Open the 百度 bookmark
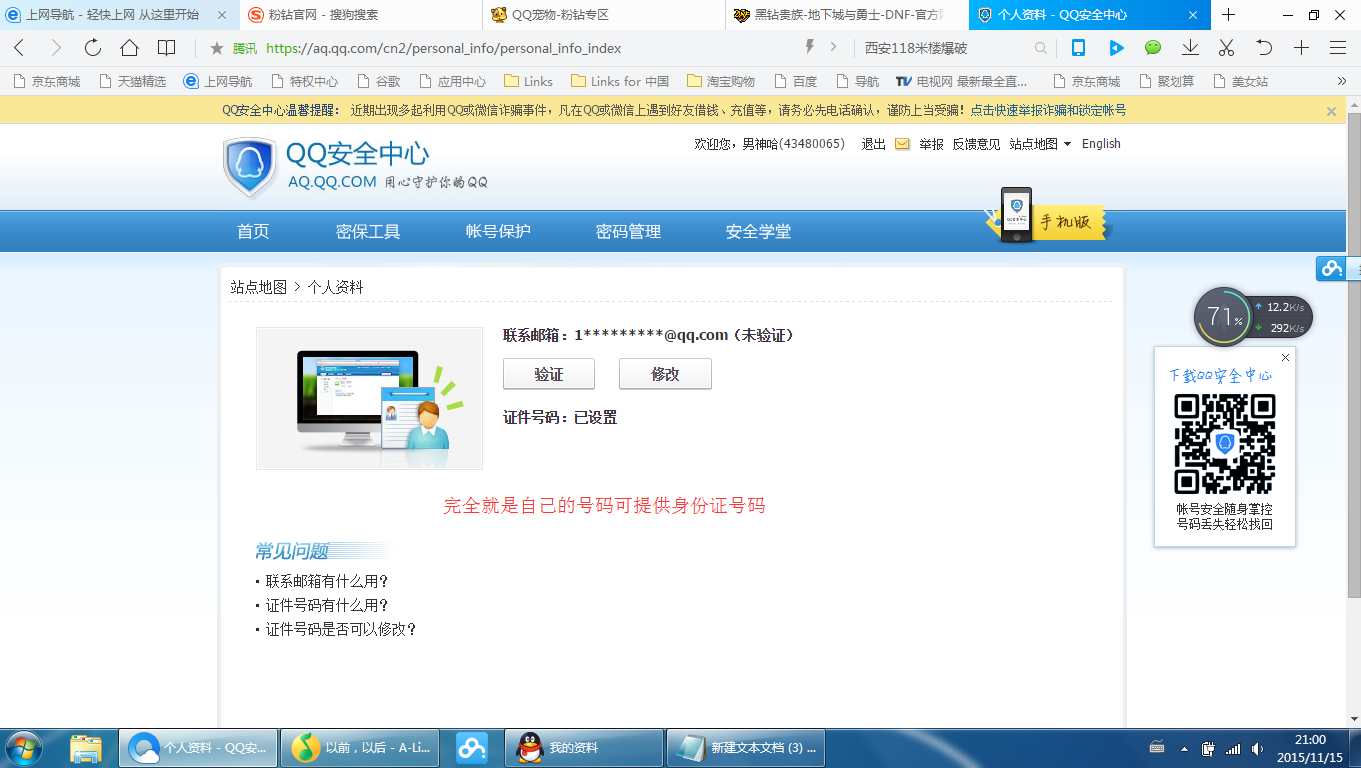 pos(795,81)
